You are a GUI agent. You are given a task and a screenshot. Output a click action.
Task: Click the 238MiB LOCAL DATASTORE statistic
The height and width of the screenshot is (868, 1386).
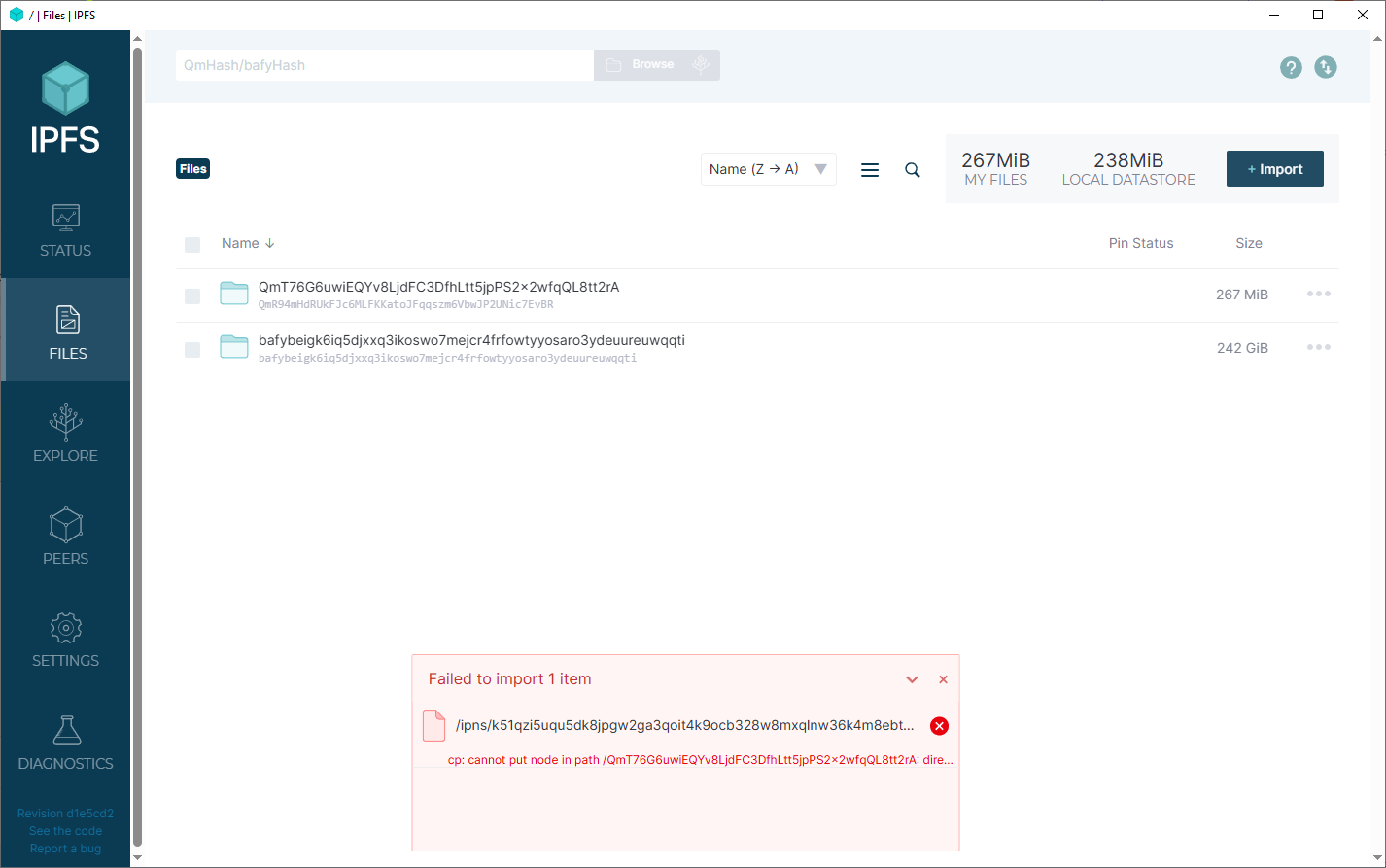pyautogui.click(x=1128, y=169)
